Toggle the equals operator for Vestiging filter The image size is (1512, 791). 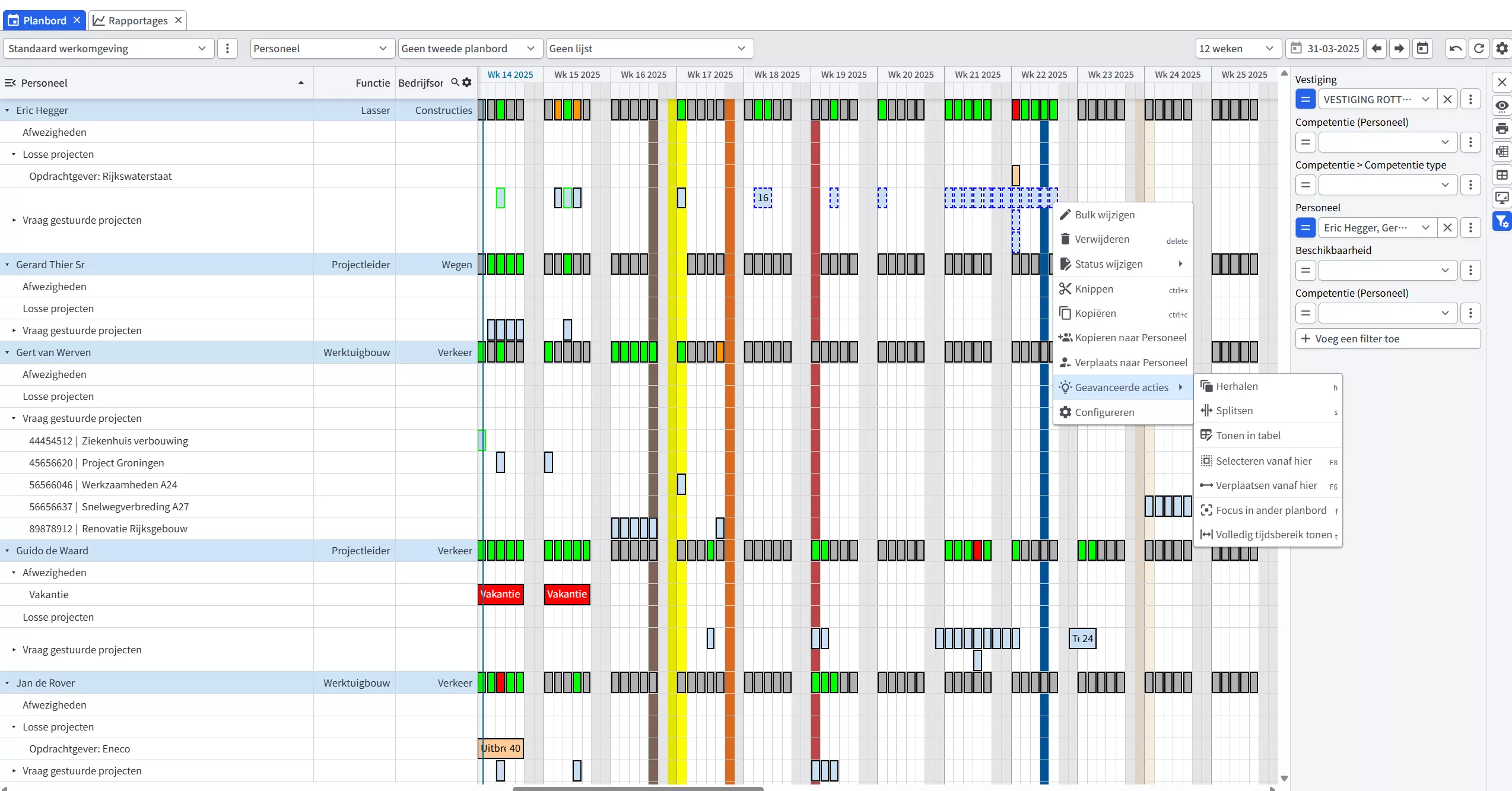coord(1305,100)
